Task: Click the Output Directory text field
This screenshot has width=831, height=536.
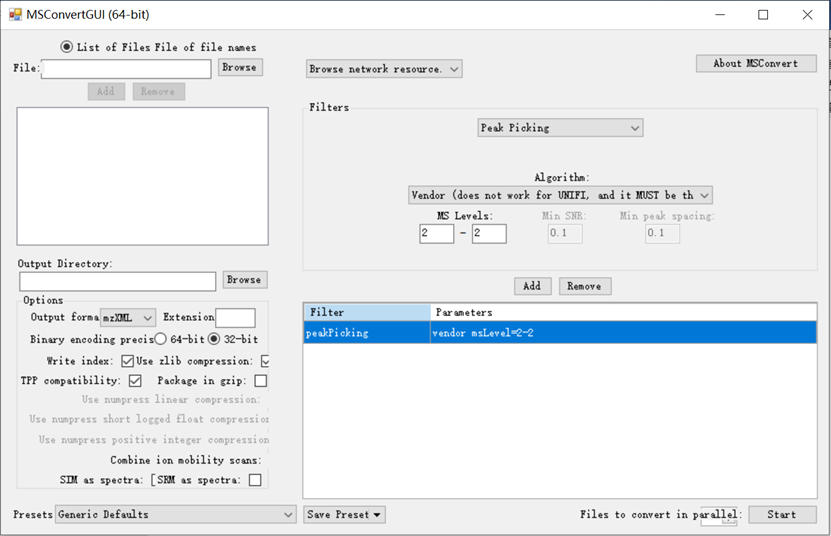Action: coord(118,282)
